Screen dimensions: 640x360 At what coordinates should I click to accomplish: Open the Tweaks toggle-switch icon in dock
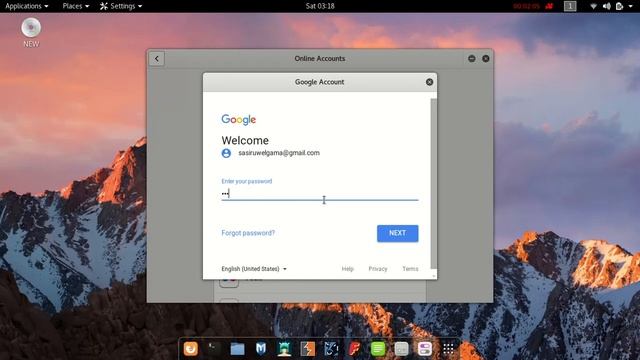point(424,349)
